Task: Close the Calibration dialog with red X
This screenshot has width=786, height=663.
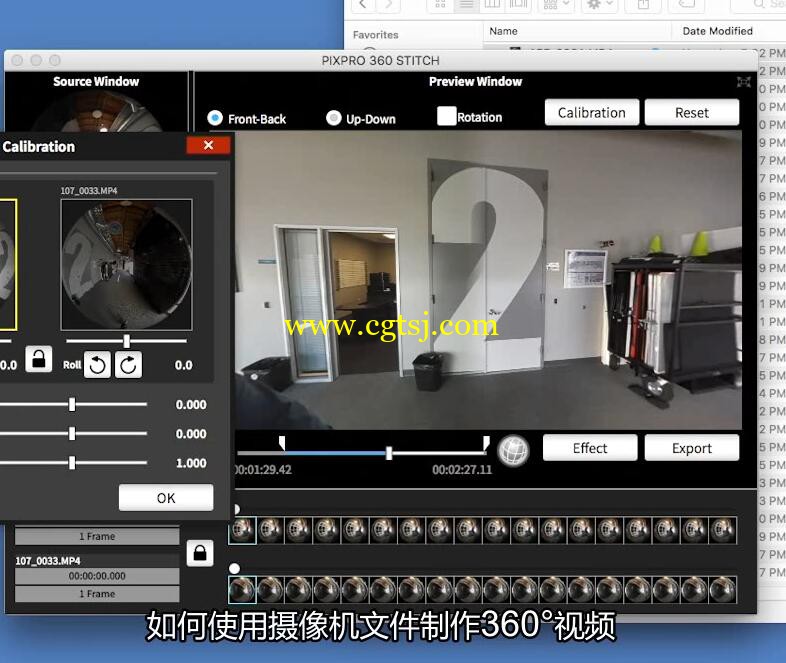Action: point(209,145)
